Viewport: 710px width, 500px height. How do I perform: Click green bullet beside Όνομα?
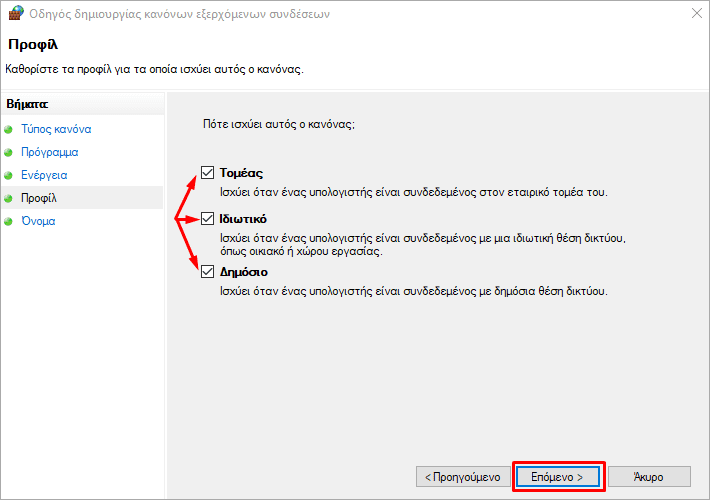pos(8,221)
